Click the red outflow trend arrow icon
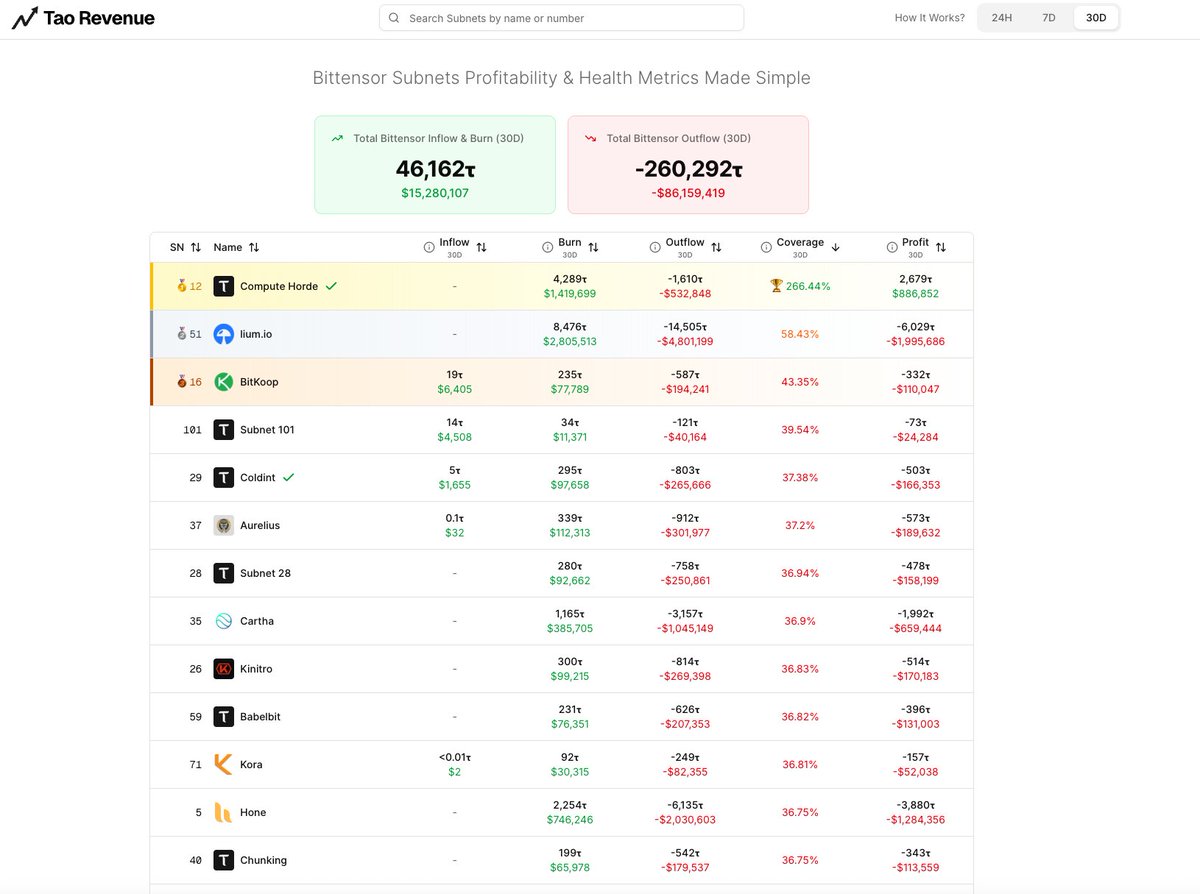1200x894 pixels. (x=591, y=138)
